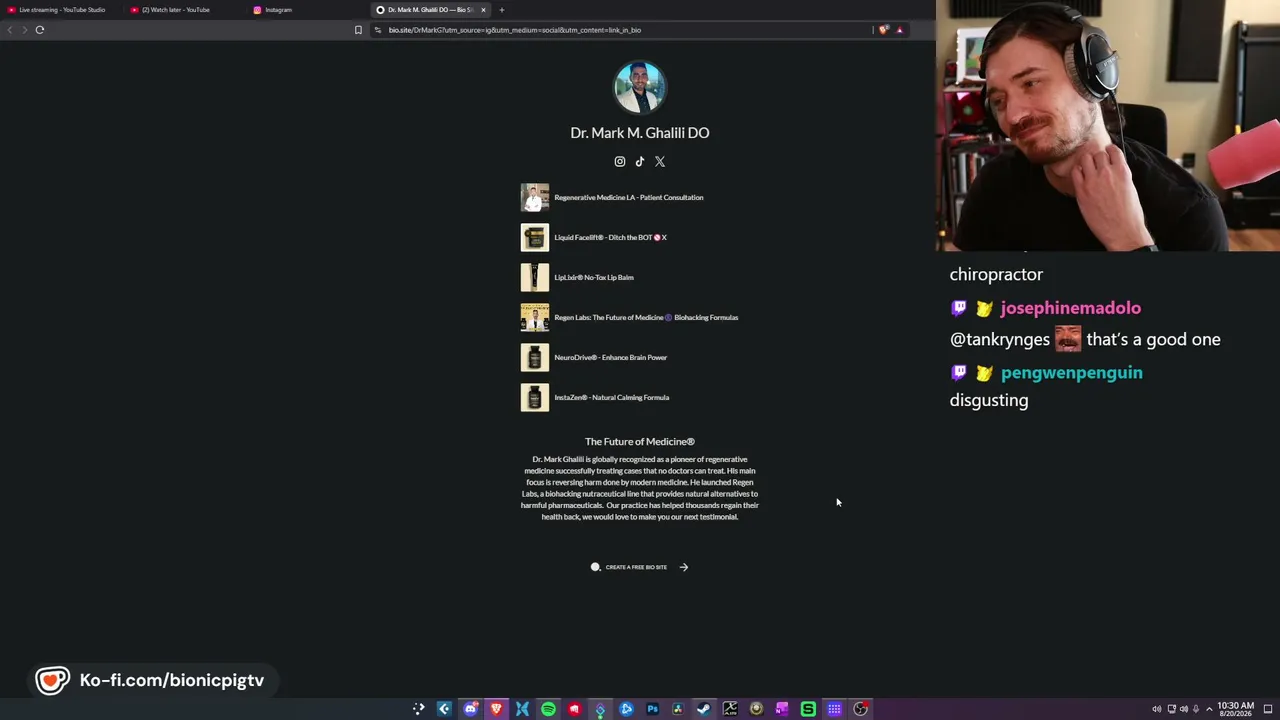Click Create a Free Bio Site link
The width and height of the screenshot is (1280, 720).
coord(636,567)
